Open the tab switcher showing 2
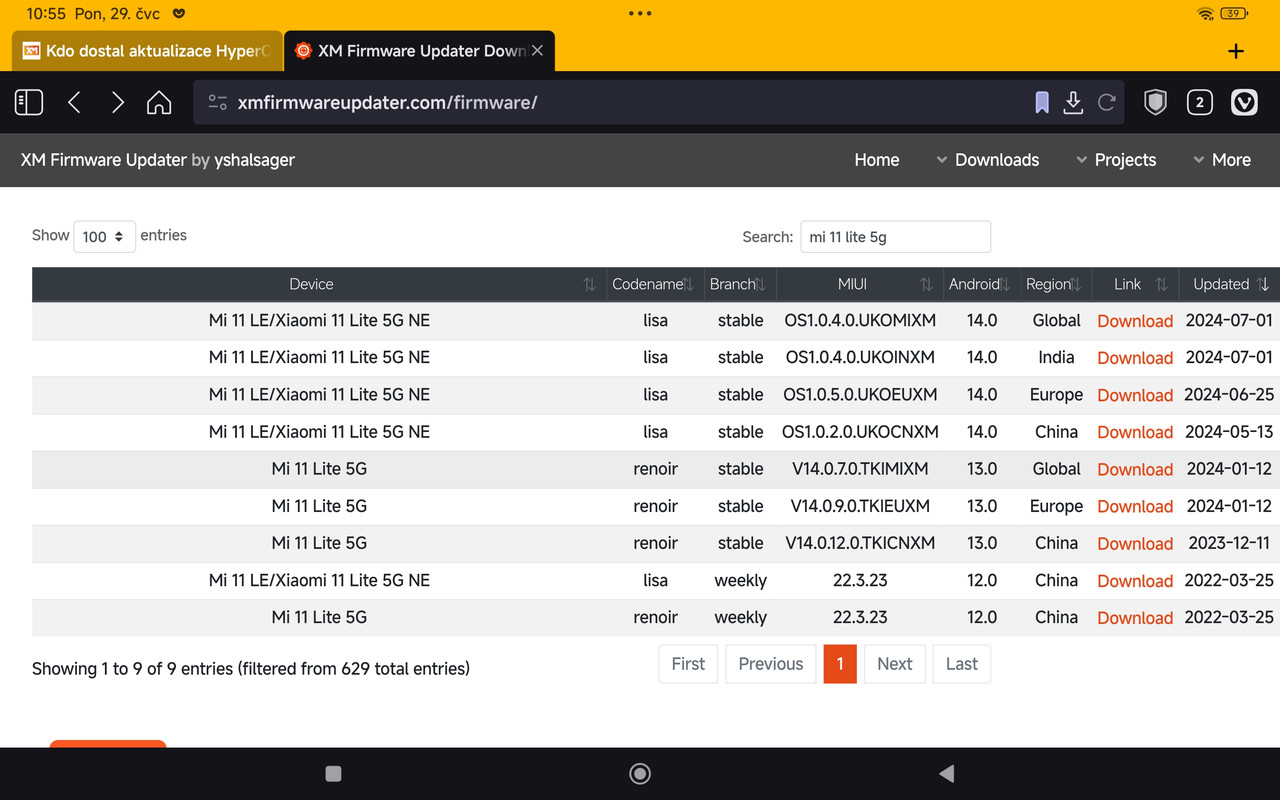The height and width of the screenshot is (800, 1280). coord(1200,102)
